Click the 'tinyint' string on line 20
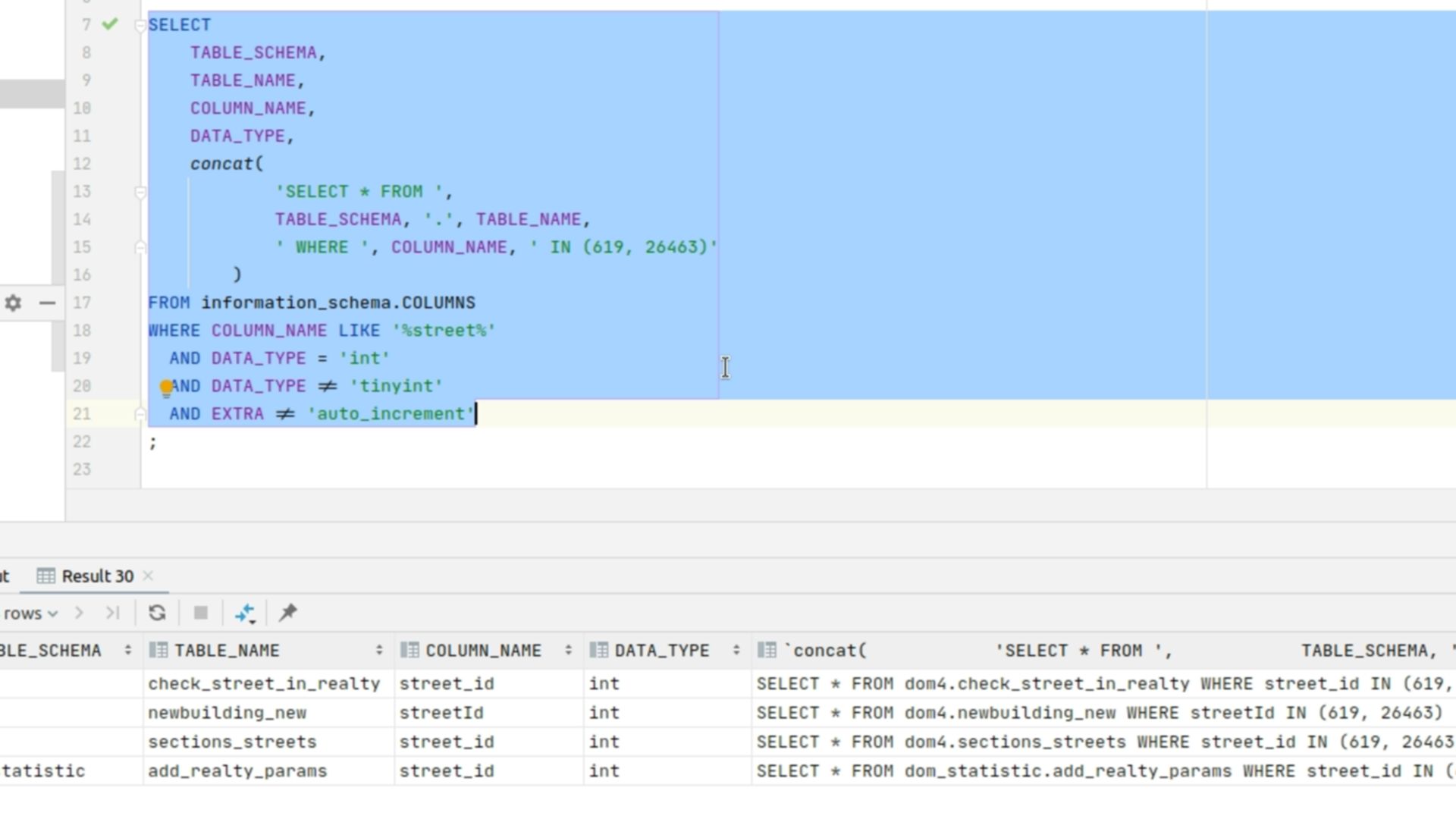 [x=396, y=386]
